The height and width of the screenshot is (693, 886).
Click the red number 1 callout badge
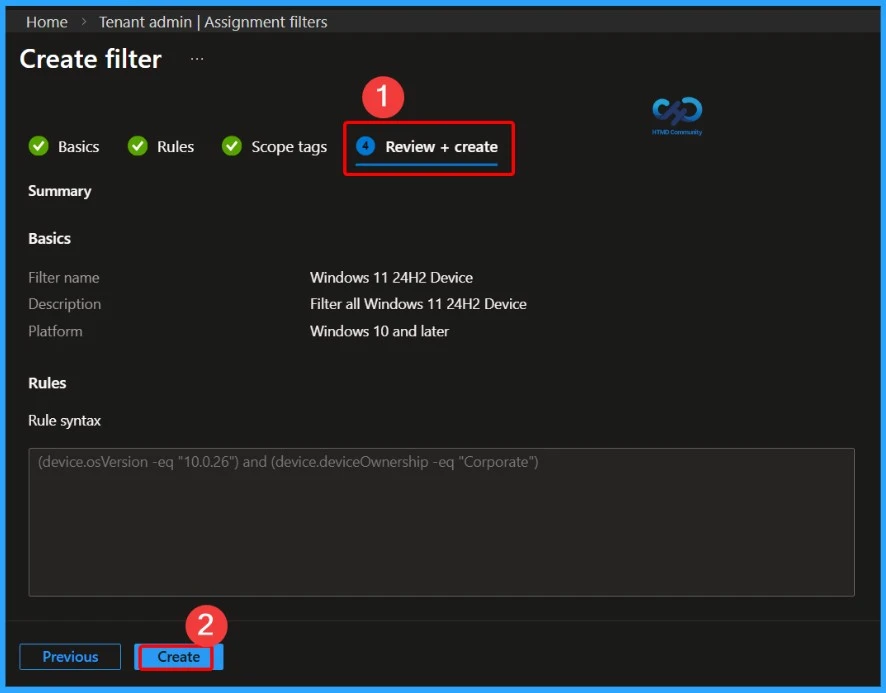(383, 97)
